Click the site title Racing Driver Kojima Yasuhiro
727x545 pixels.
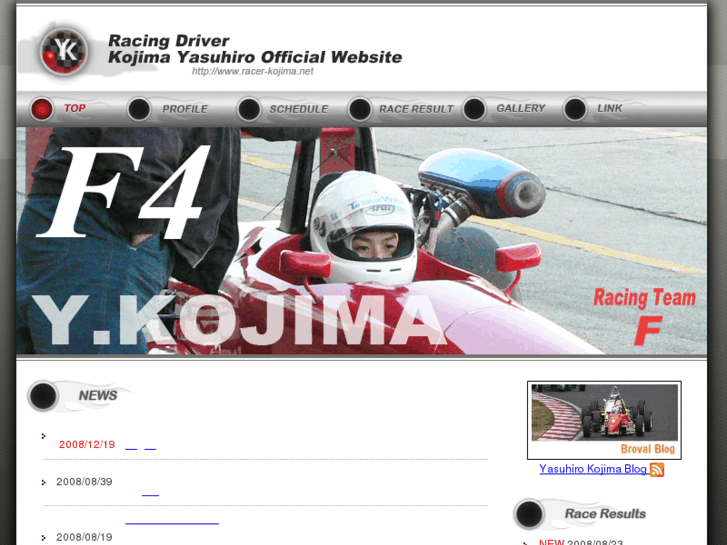pyautogui.click(x=255, y=49)
